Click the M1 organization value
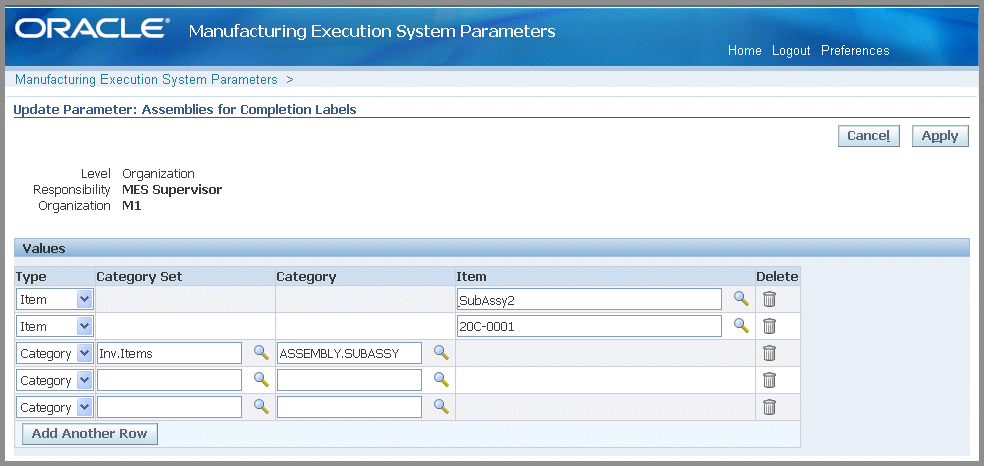The image size is (984, 466). pos(132,206)
